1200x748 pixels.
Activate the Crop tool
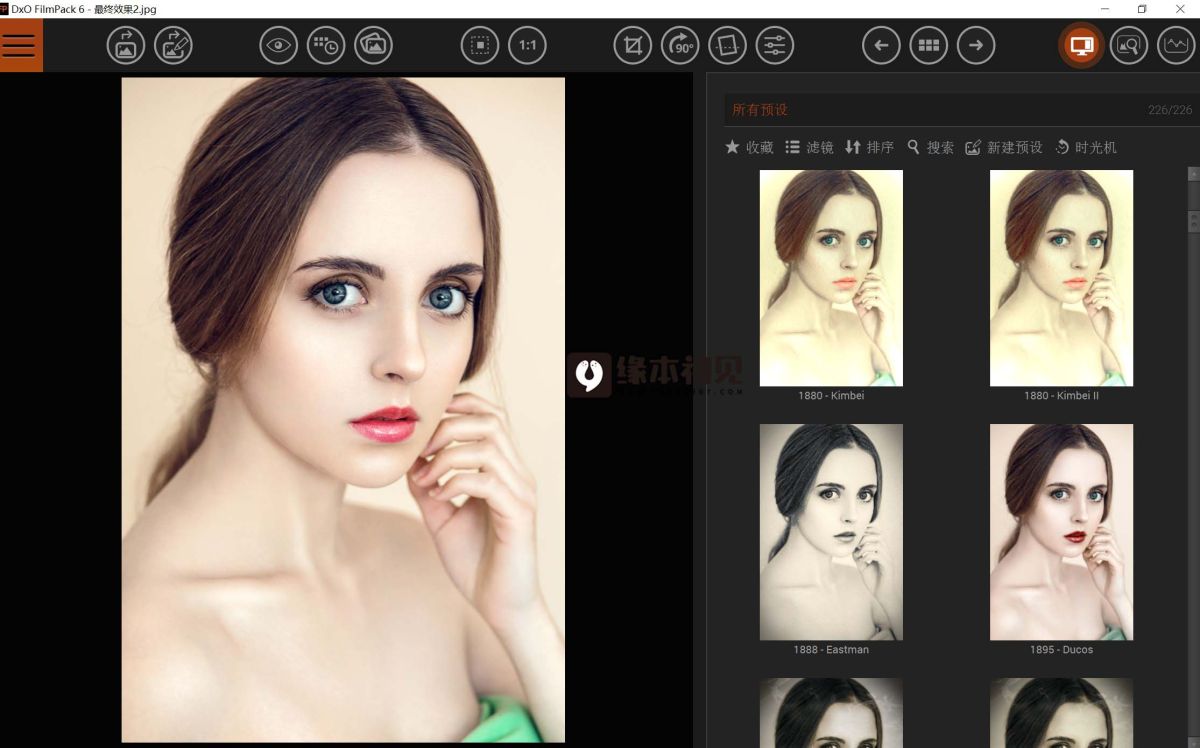point(632,45)
